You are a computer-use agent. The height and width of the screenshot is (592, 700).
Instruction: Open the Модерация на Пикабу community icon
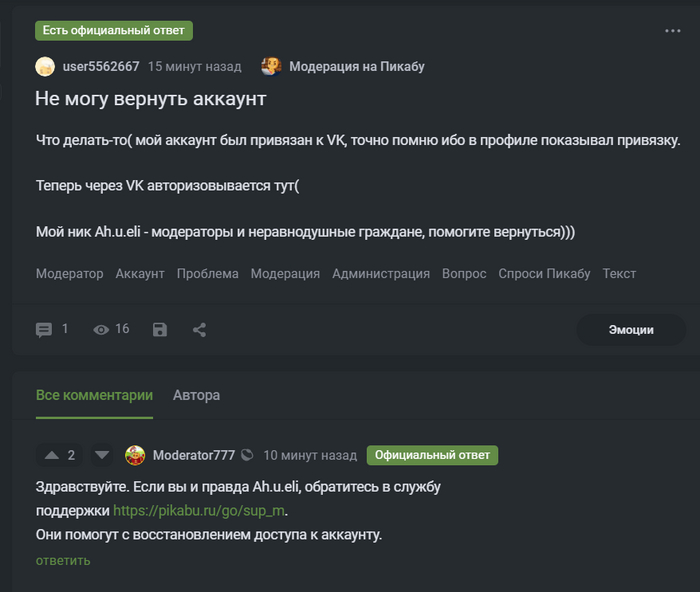point(271,67)
